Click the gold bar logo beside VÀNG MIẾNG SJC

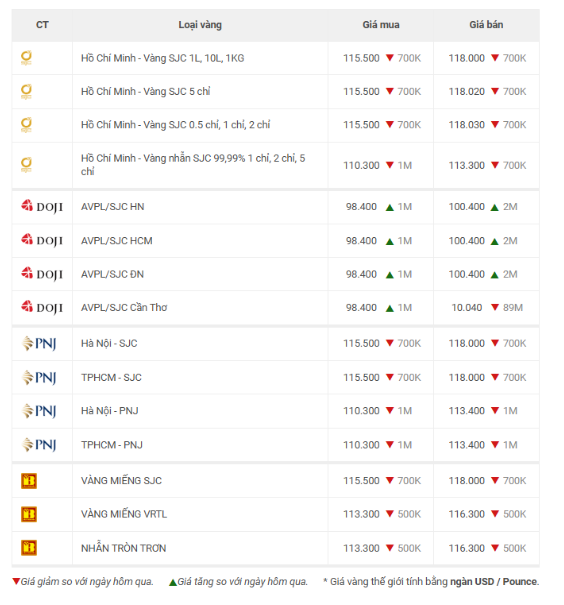tap(29, 481)
